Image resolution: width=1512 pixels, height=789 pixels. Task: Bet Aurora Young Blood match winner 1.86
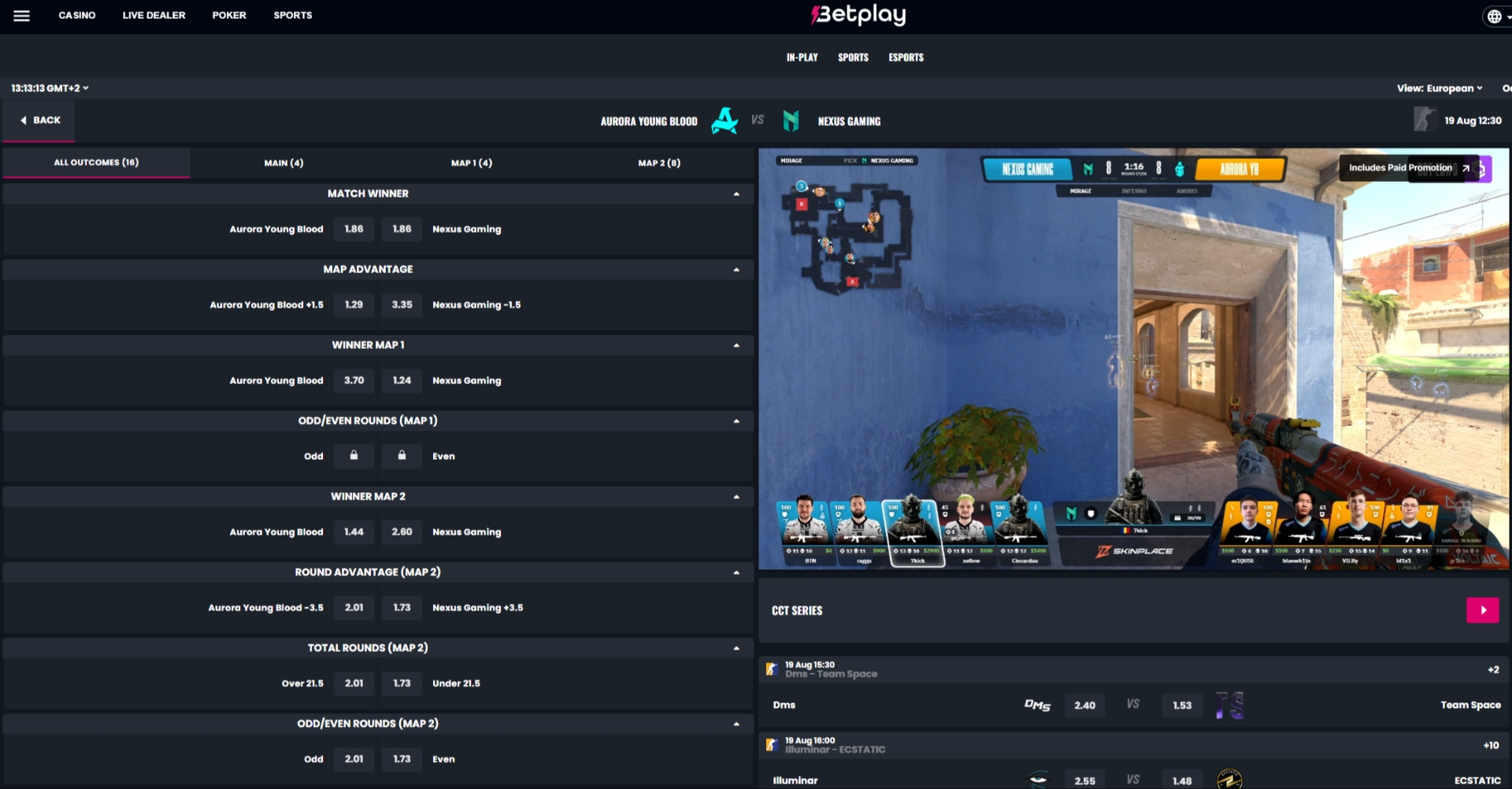[354, 229]
